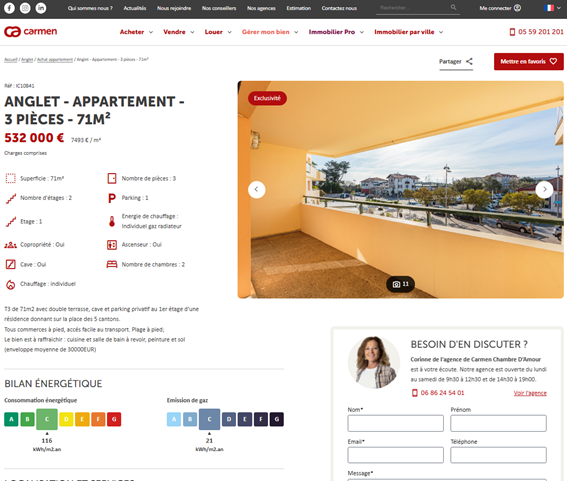Screen dimensions: 567x481
Task: Open the LinkedIn social icon
Action: tap(41, 8)
